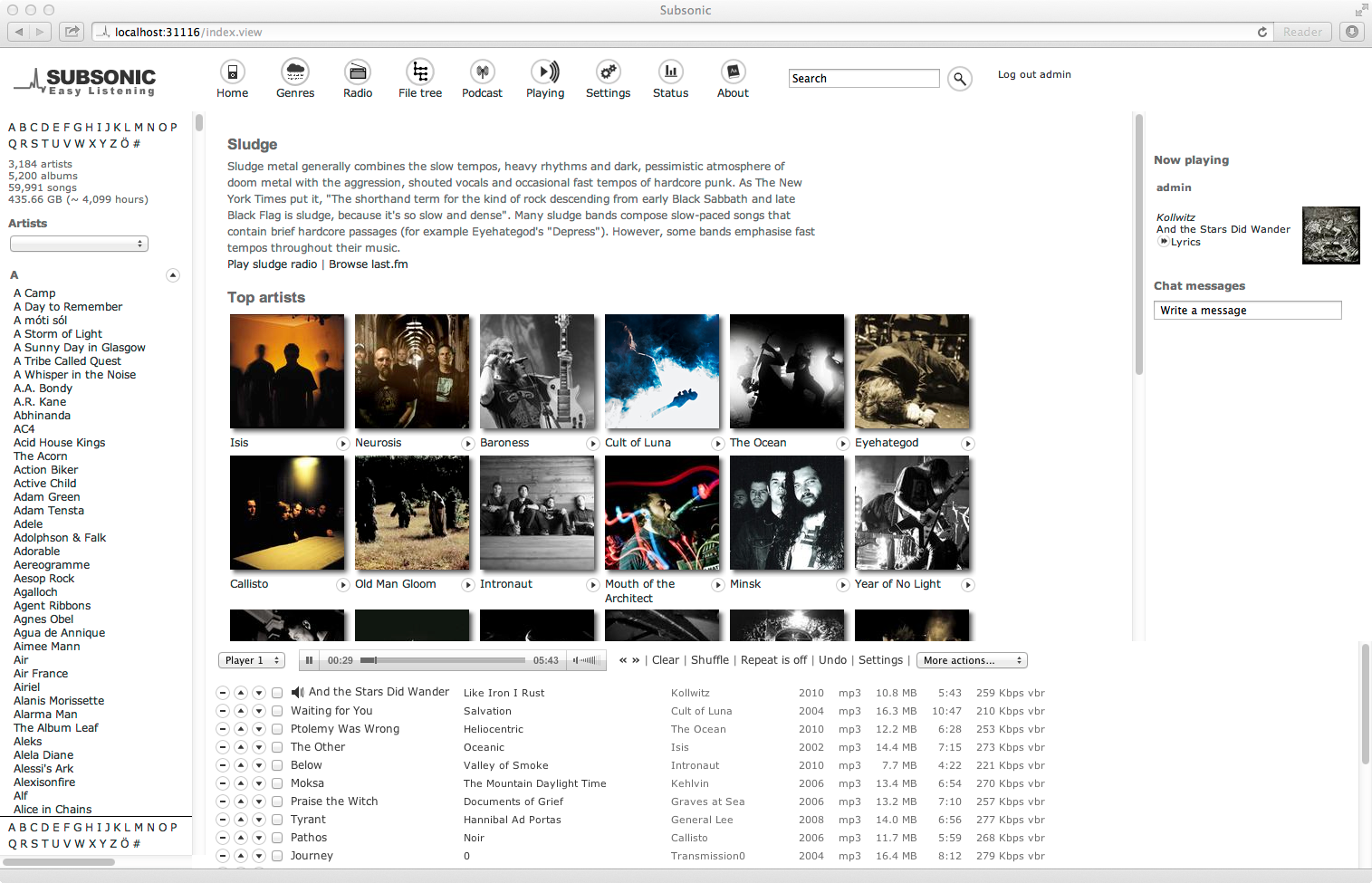Open the File tree icon
The image size is (1372, 883).
(x=420, y=72)
